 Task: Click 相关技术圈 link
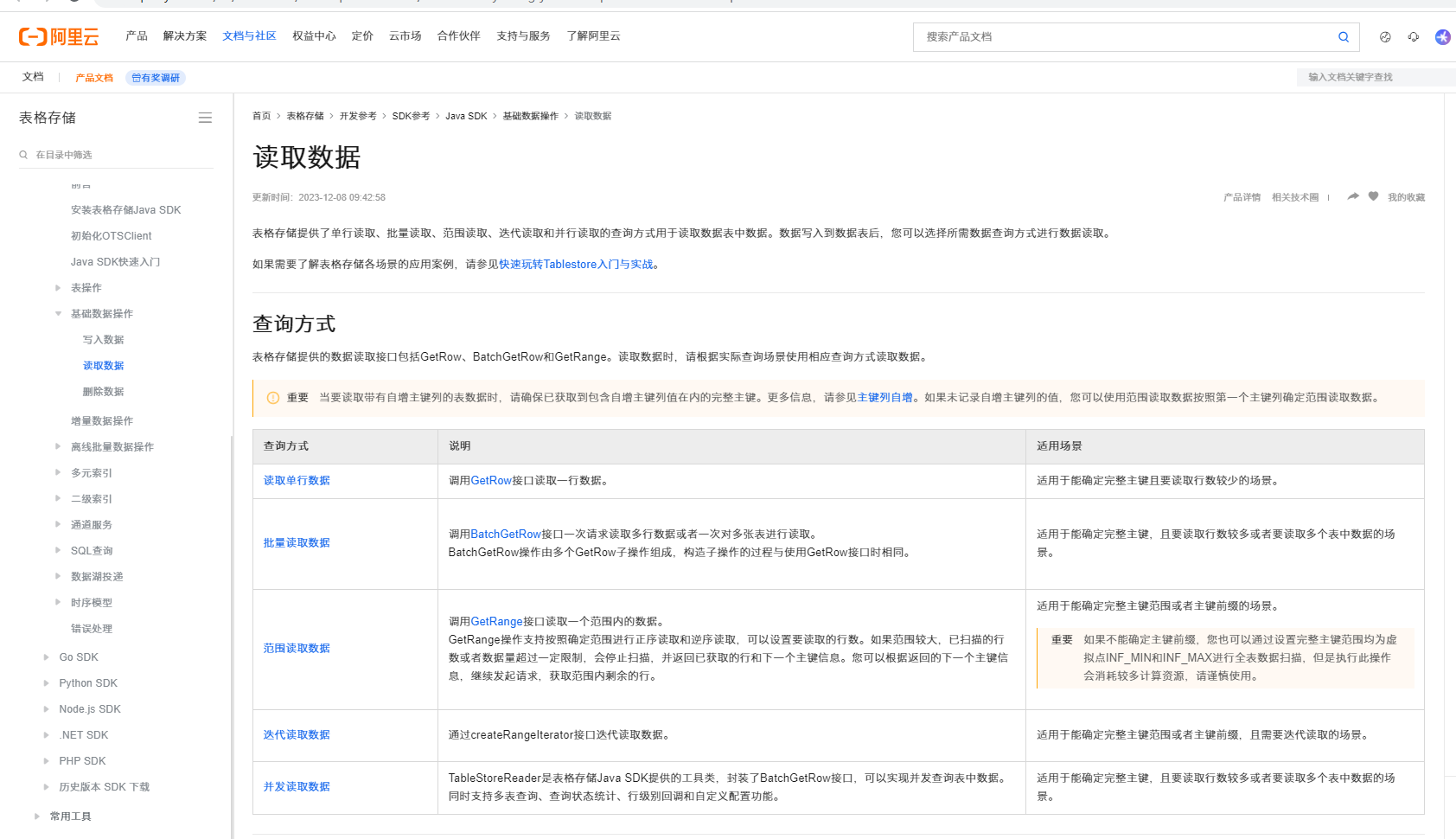pos(1295,197)
